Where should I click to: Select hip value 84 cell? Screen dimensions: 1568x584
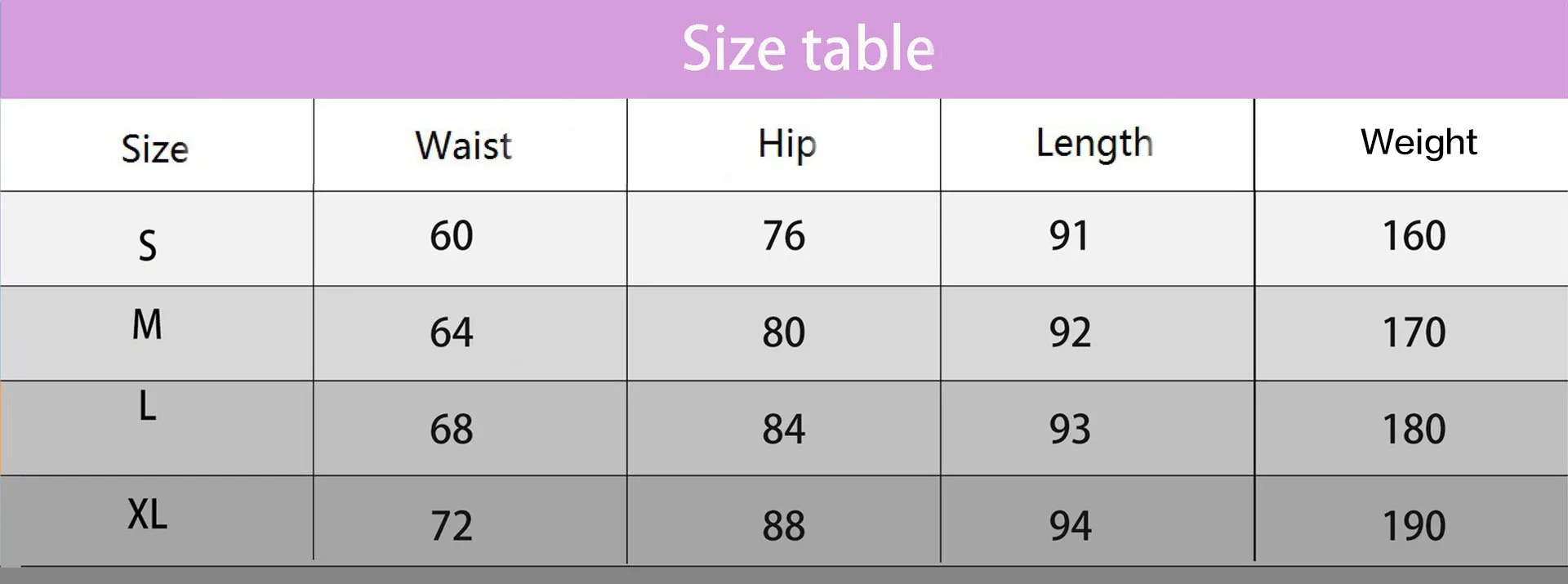(x=784, y=429)
